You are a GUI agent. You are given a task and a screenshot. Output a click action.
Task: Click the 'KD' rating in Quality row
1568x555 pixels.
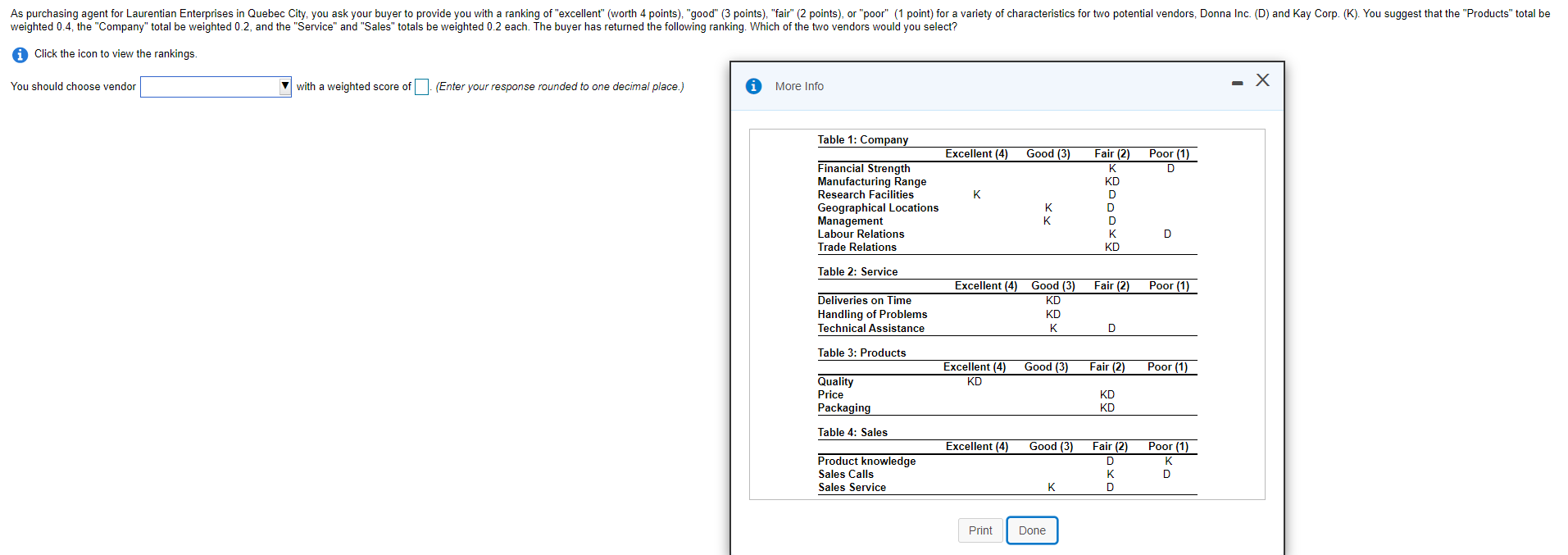tap(975, 382)
